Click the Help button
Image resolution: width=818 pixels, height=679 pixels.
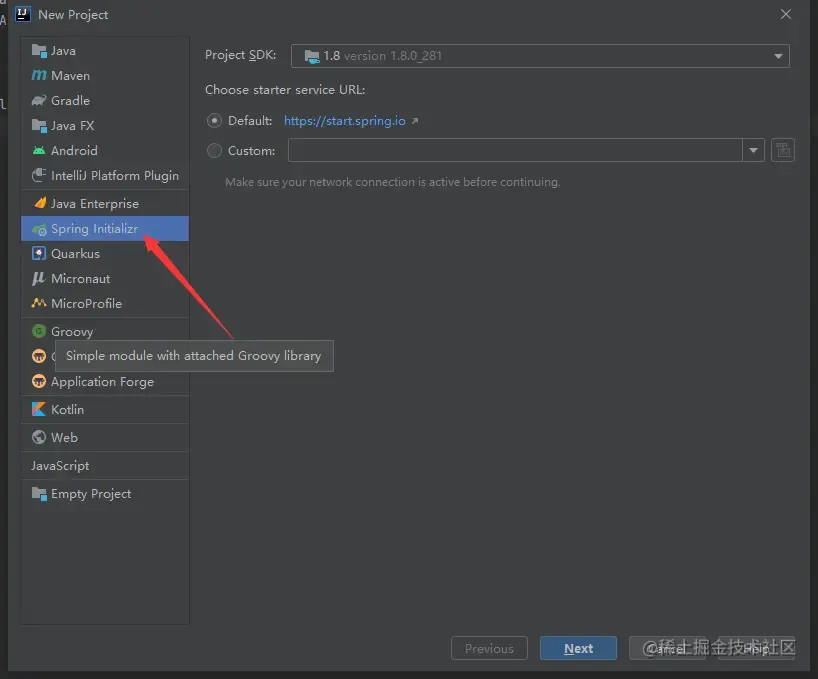coord(756,648)
